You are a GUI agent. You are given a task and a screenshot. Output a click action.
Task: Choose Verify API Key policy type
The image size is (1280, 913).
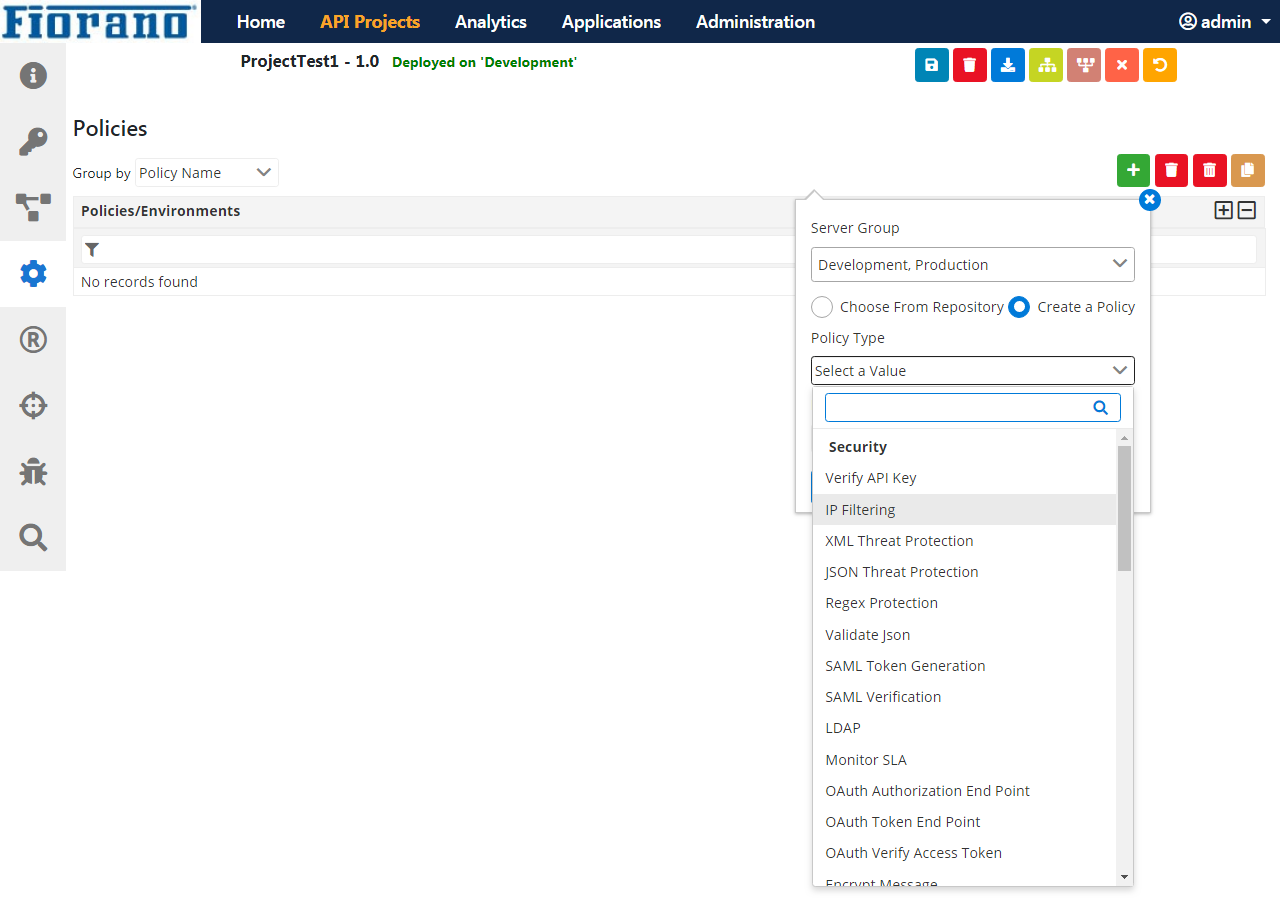pos(965,478)
